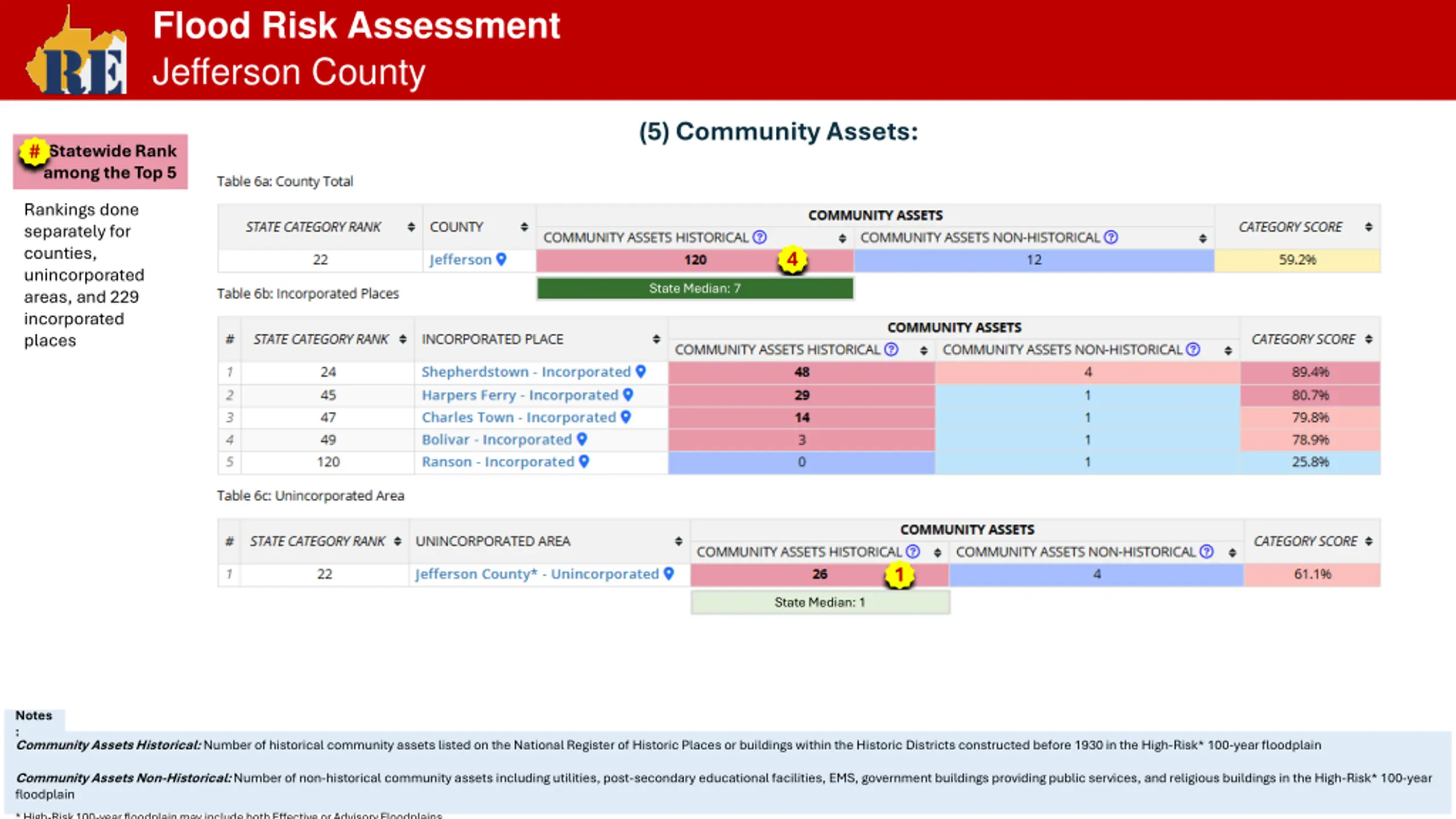Screen dimensions: 1456x819
Task: Open help icon for Community Assets Historical in Table 6c
Action: (x=913, y=551)
